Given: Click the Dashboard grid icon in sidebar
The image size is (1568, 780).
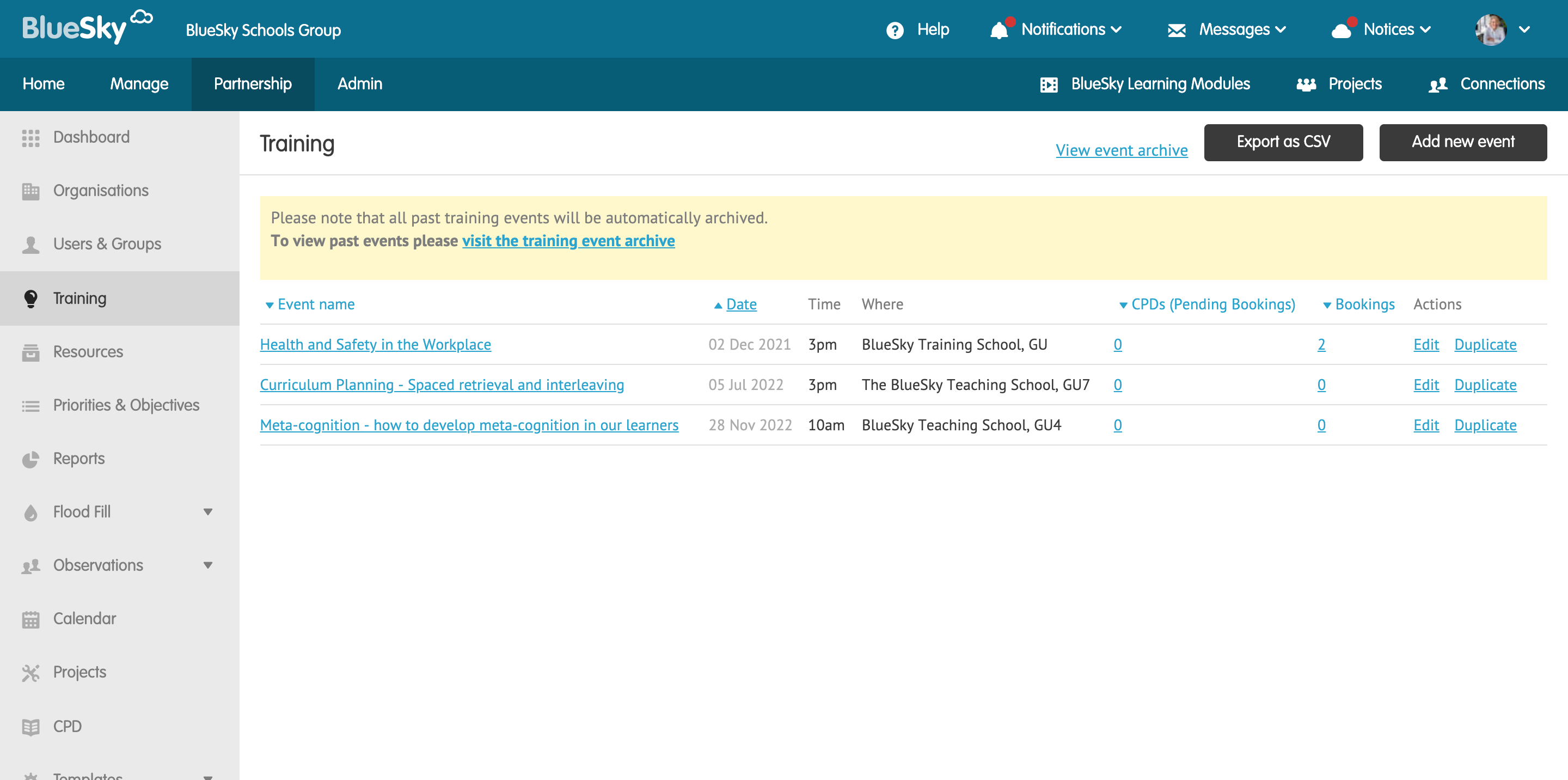Looking at the screenshot, I should (30, 138).
